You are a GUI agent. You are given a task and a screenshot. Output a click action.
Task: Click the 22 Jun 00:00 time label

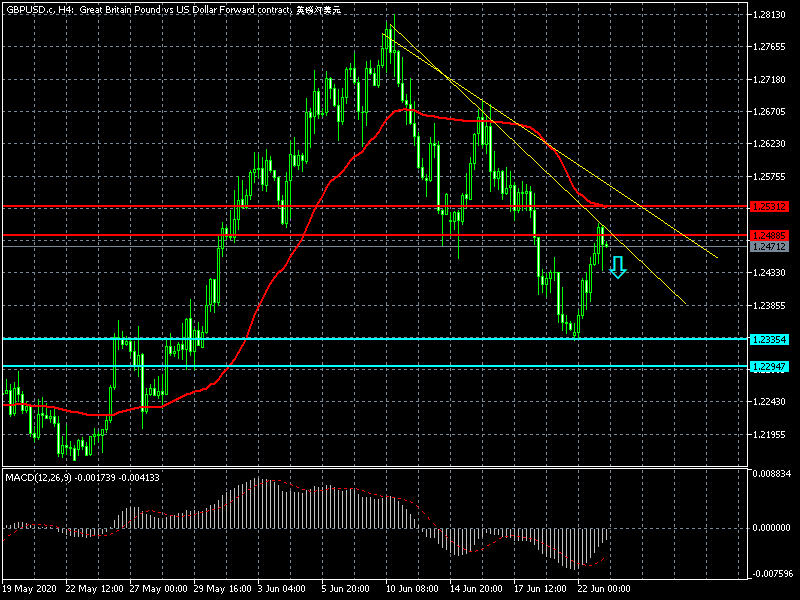coord(604,588)
